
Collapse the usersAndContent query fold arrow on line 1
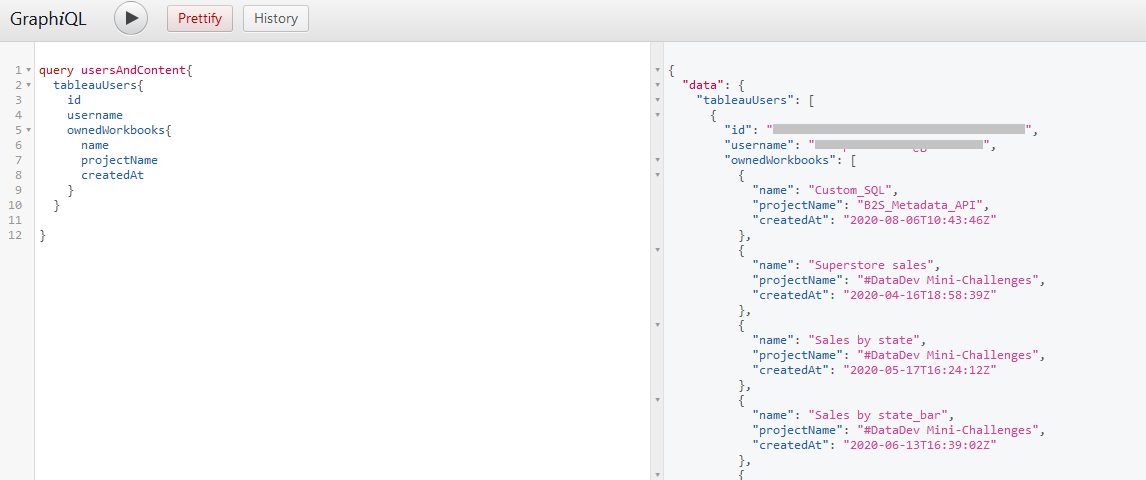click(29, 70)
